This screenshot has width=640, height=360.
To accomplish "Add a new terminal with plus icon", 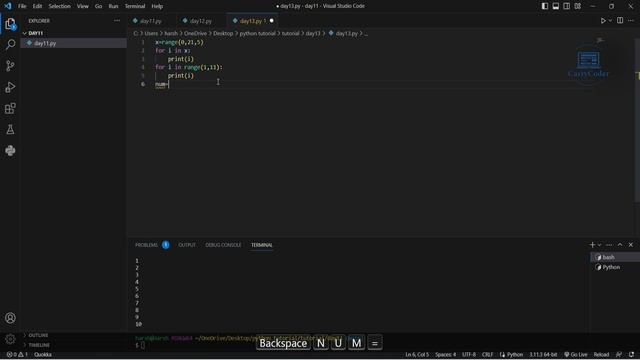I will point(592,244).
